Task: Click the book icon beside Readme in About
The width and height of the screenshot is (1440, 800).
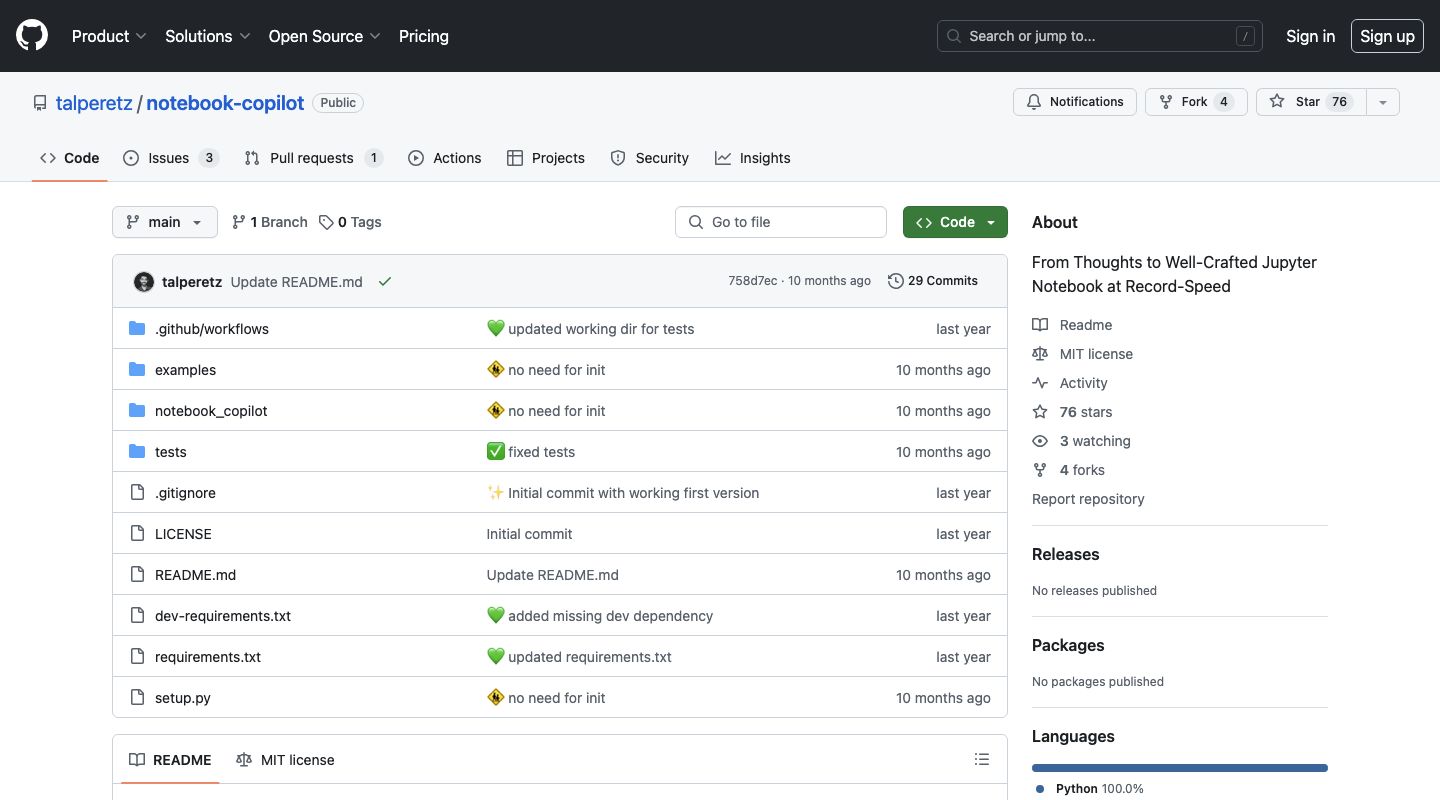Action: point(1040,325)
